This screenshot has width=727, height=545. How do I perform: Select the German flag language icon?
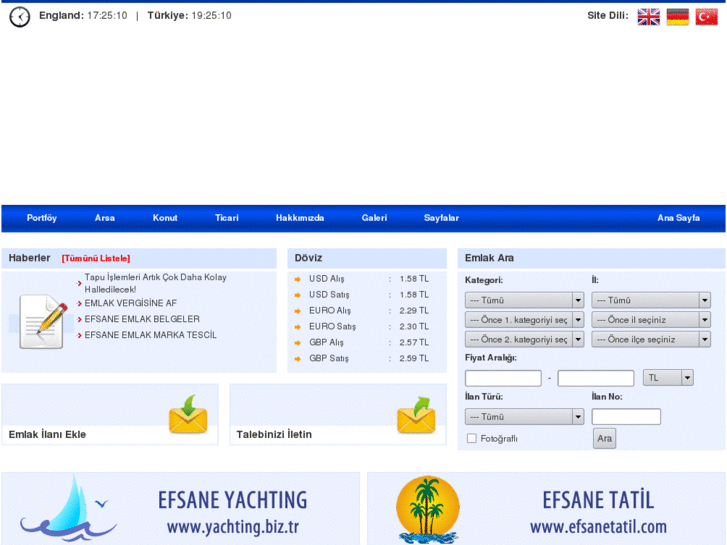click(677, 16)
